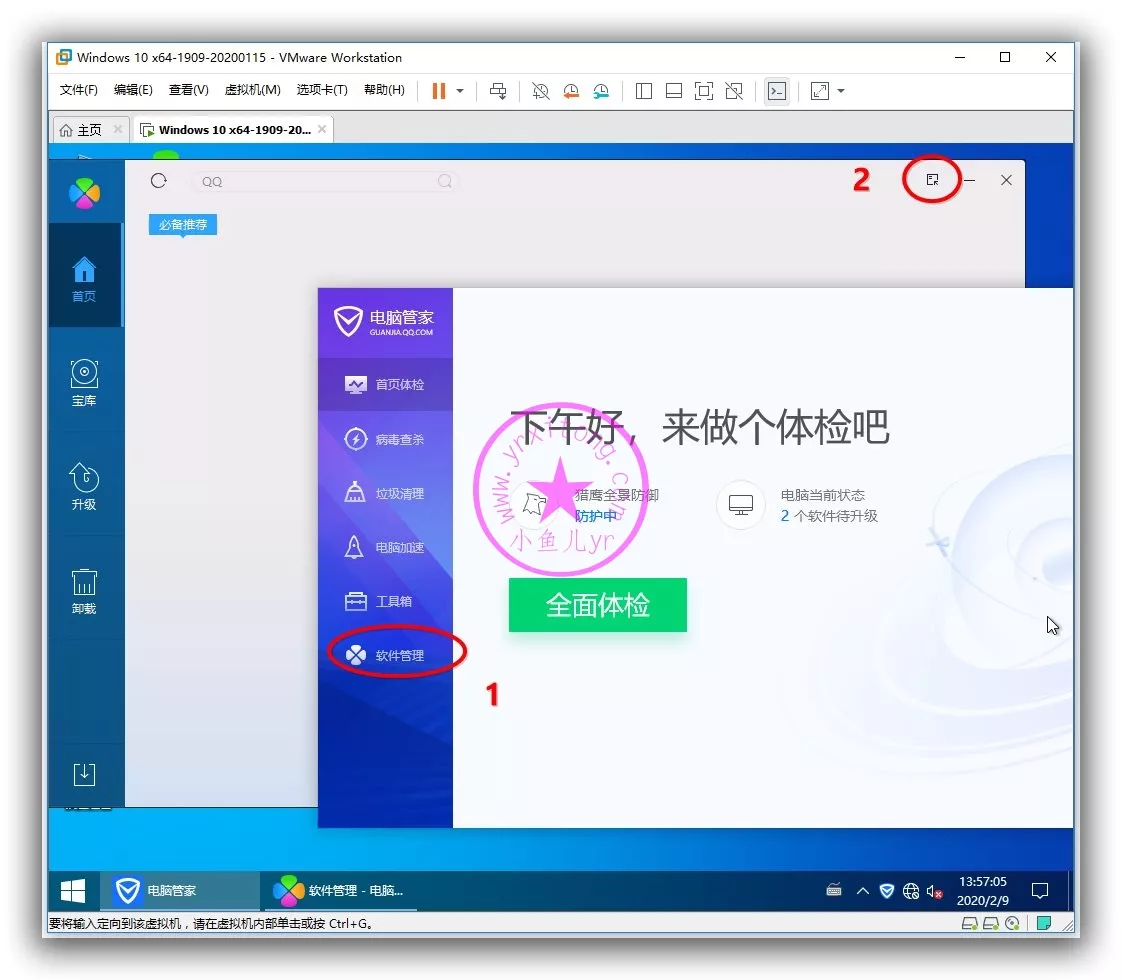The width and height of the screenshot is (1122, 980).
Task: Click the mini-mode icon circled in red
Action: pos(932,180)
